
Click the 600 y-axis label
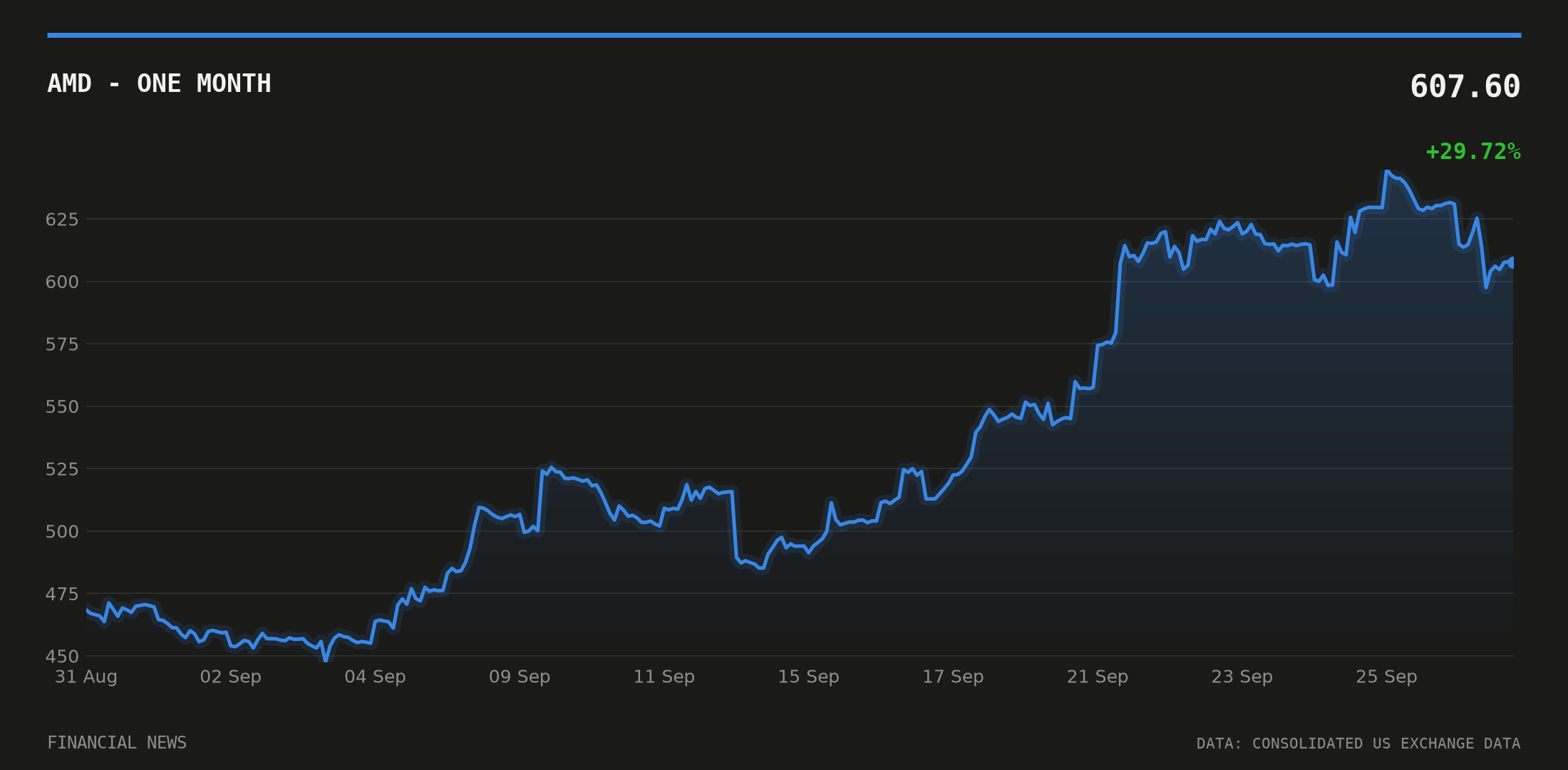pyautogui.click(x=62, y=282)
